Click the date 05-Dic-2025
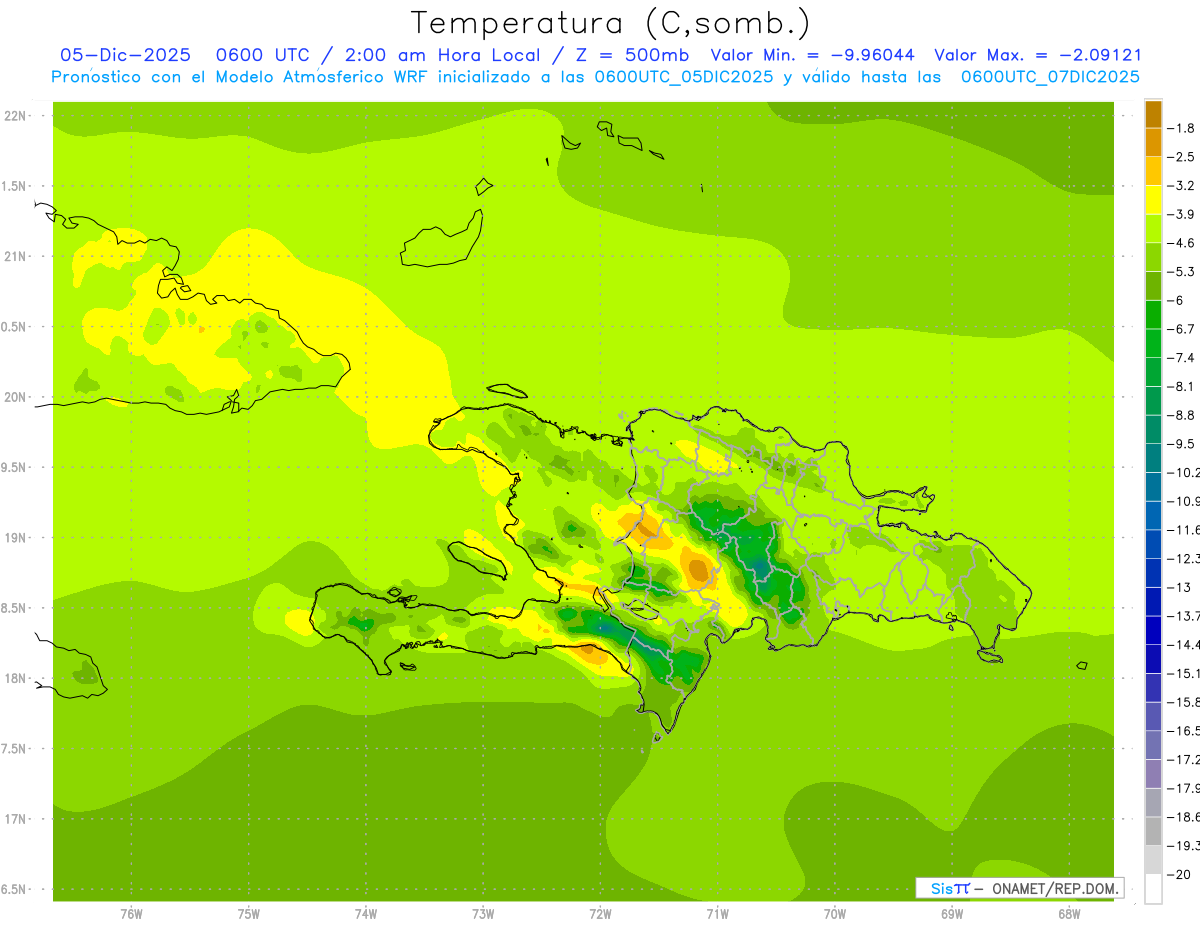This screenshot has width=1200, height=927. 125,55
